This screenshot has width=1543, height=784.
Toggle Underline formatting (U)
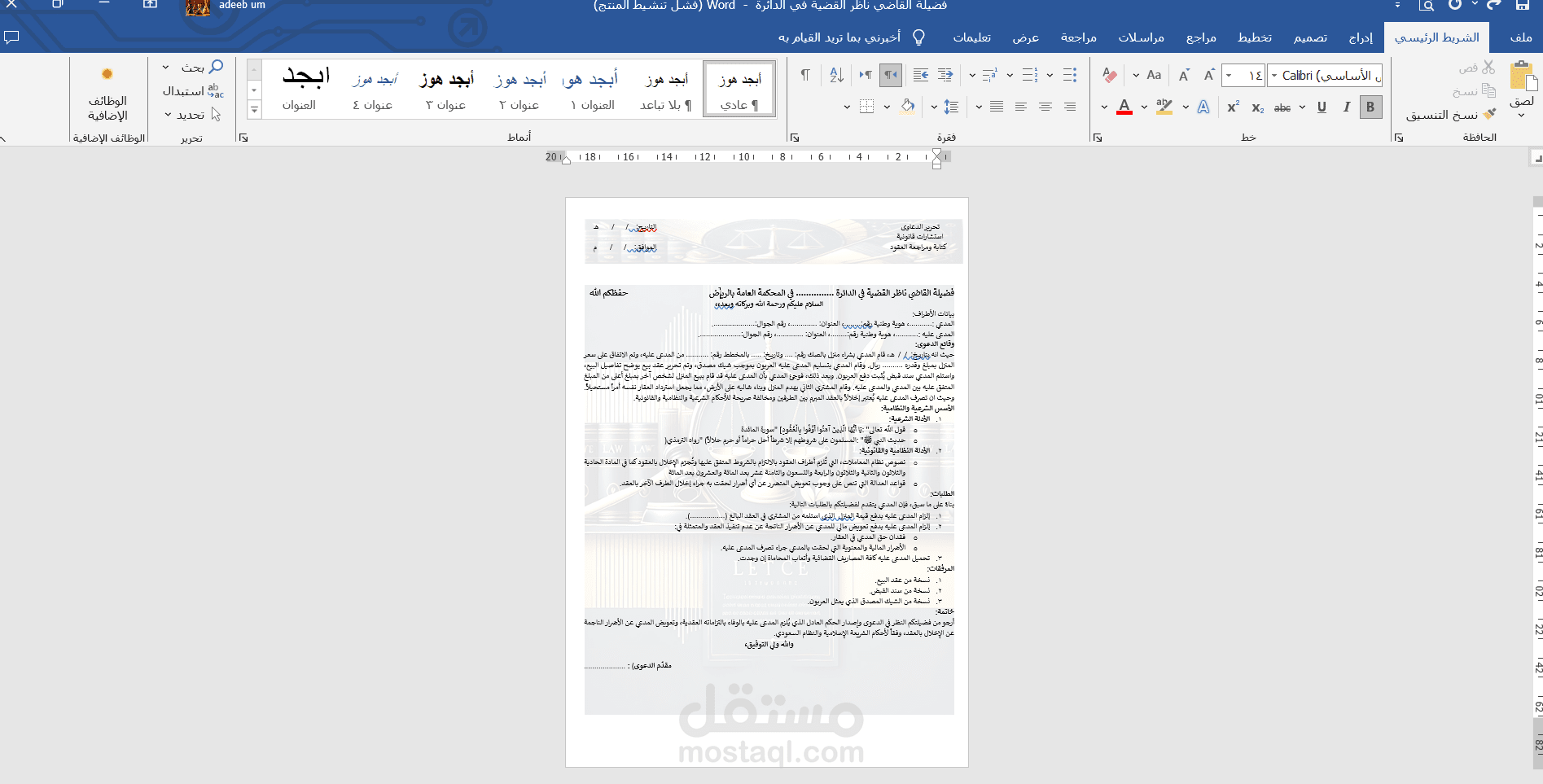1322,107
